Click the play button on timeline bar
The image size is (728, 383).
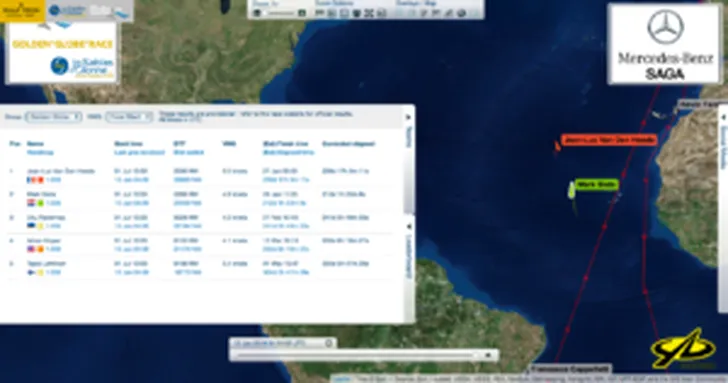(x=488, y=355)
